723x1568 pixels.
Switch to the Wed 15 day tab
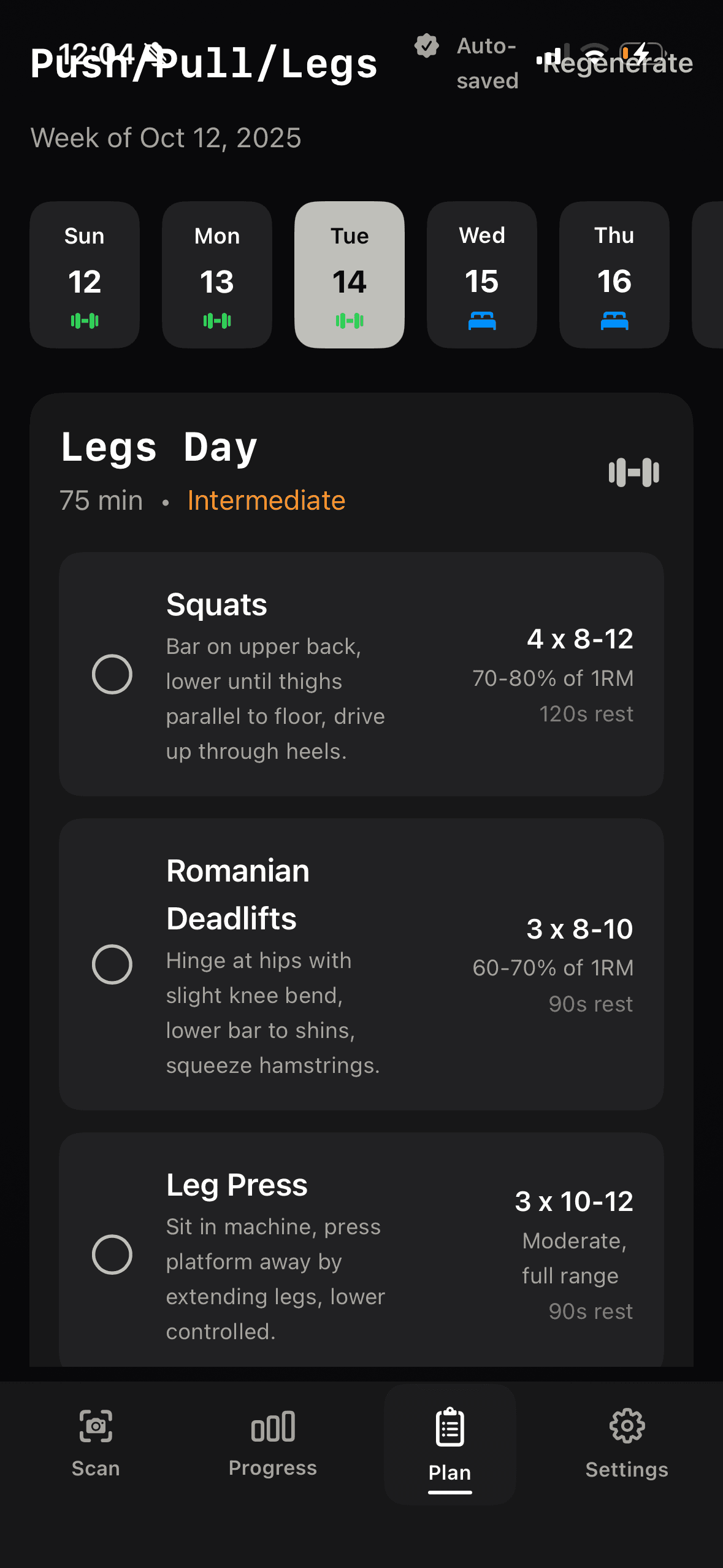(481, 274)
